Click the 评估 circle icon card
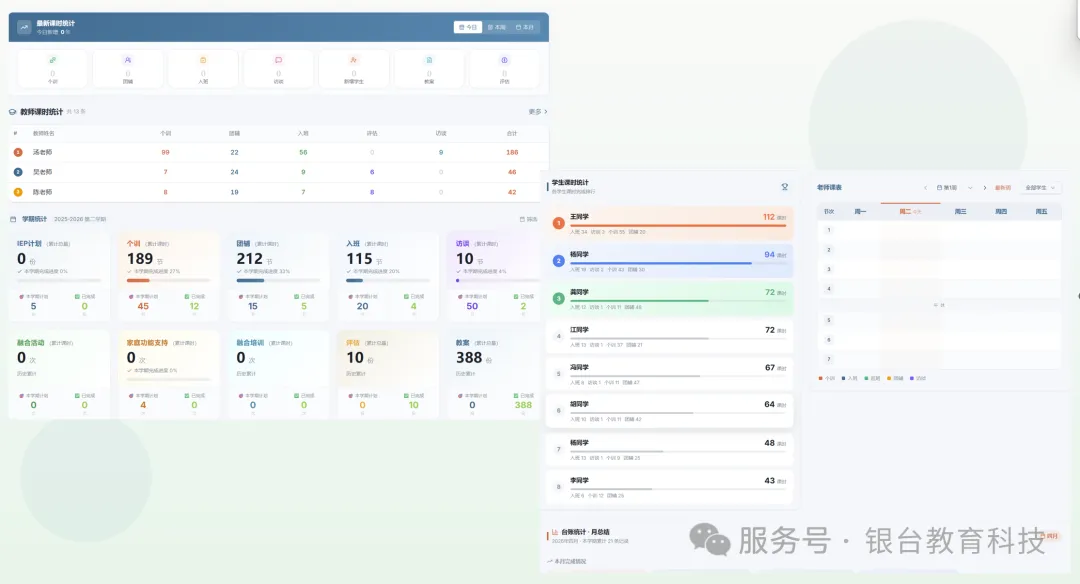This screenshot has width=1080, height=584. (504, 68)
